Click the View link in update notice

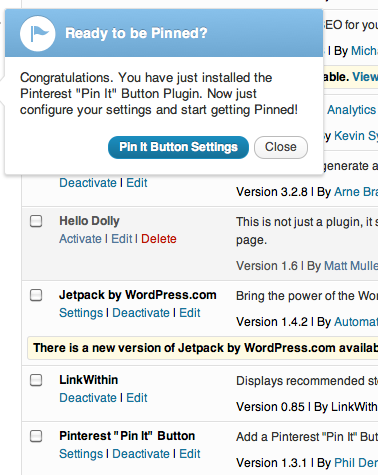tap(365, 77)
